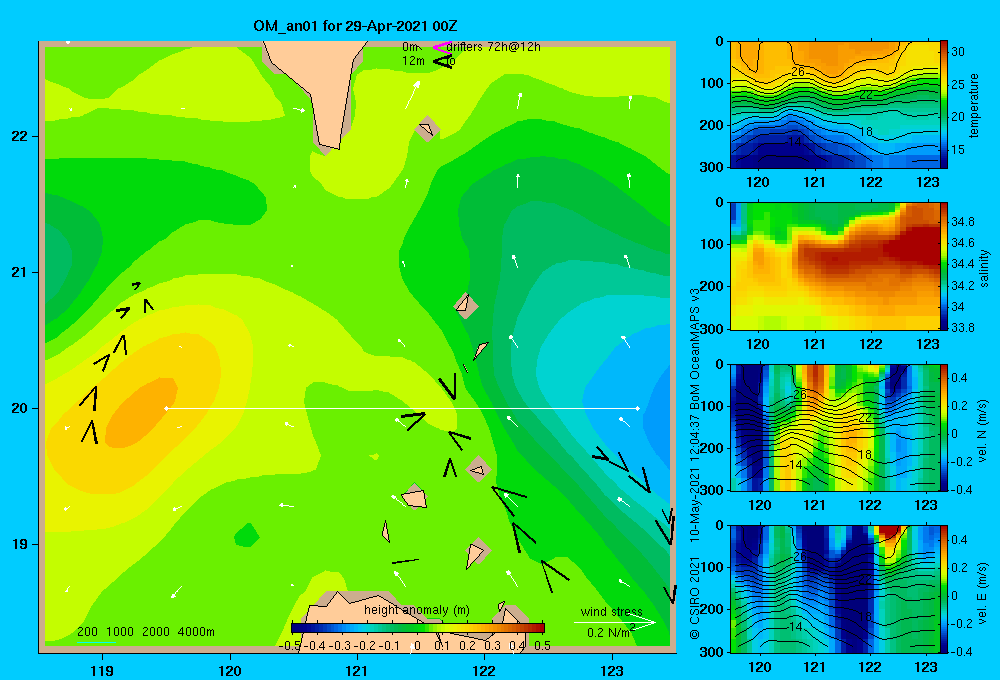Click longitude label 121 on main map
1000x680 pixels.
[x=357, y=670]
